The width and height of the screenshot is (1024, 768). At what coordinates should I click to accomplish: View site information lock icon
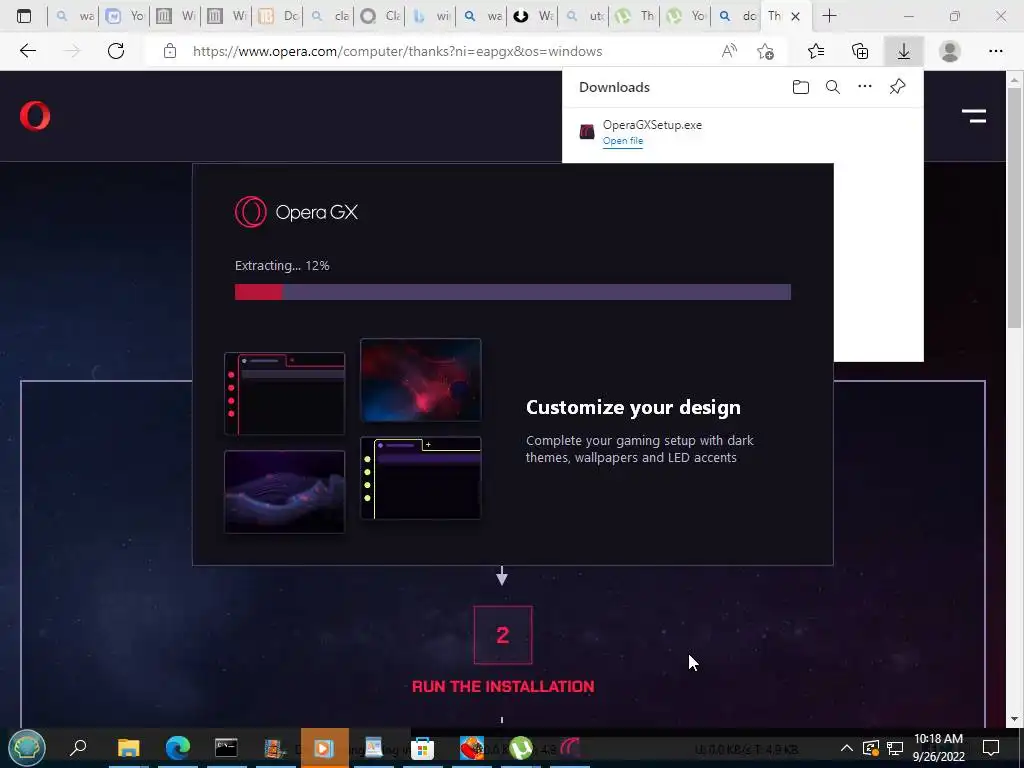(x=170, y=51)
